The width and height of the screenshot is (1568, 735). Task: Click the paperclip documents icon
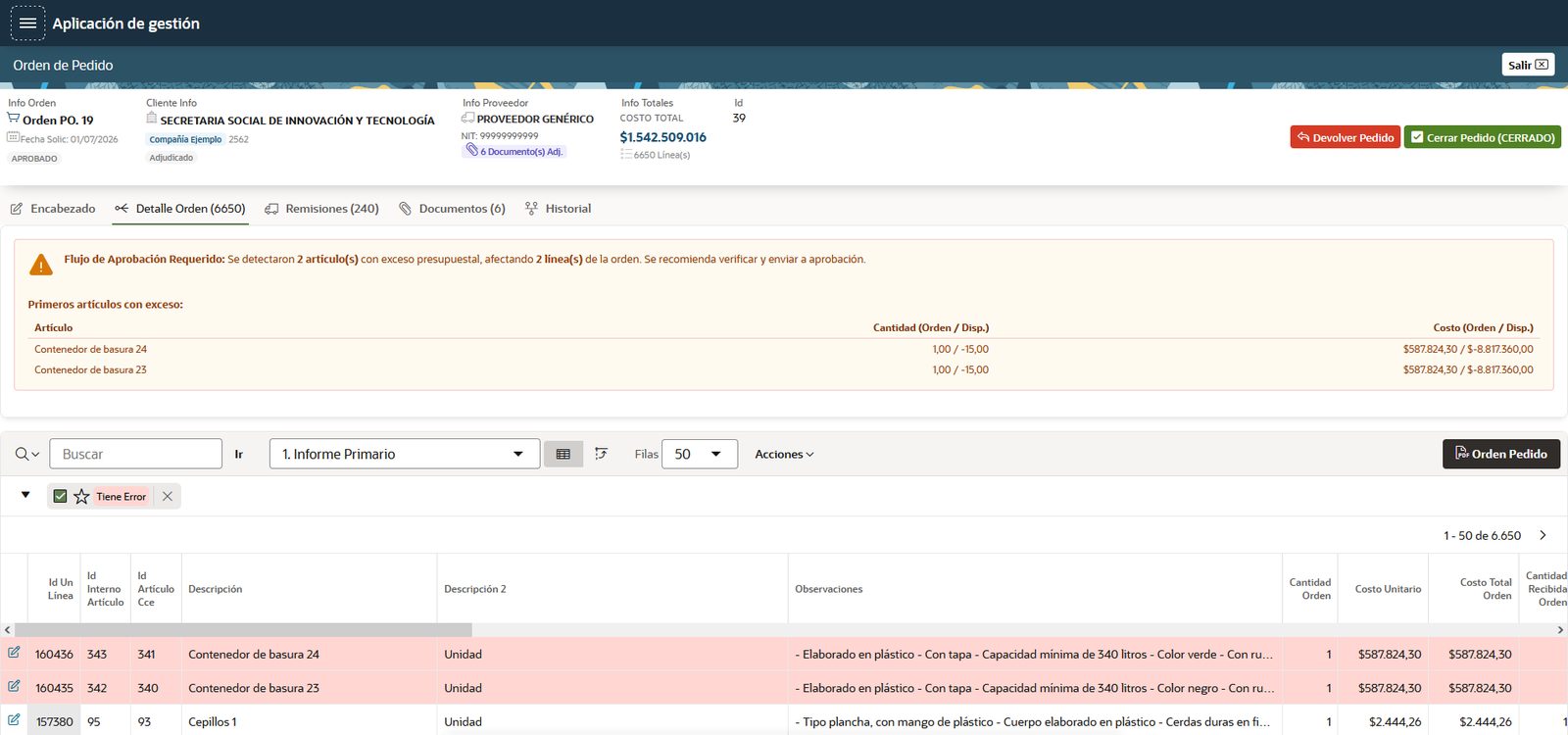[x=471, y=151]
